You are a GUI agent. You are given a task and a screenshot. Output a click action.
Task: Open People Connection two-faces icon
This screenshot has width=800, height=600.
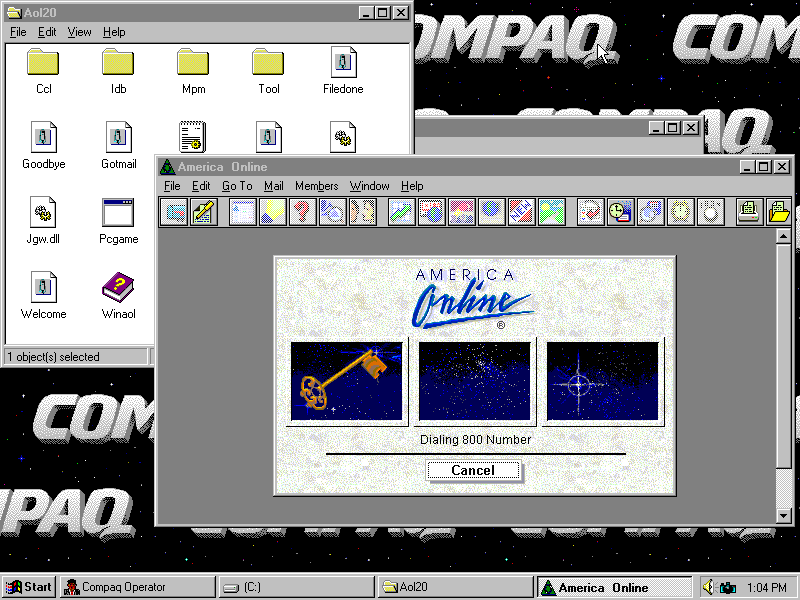[x=362, y=212]
